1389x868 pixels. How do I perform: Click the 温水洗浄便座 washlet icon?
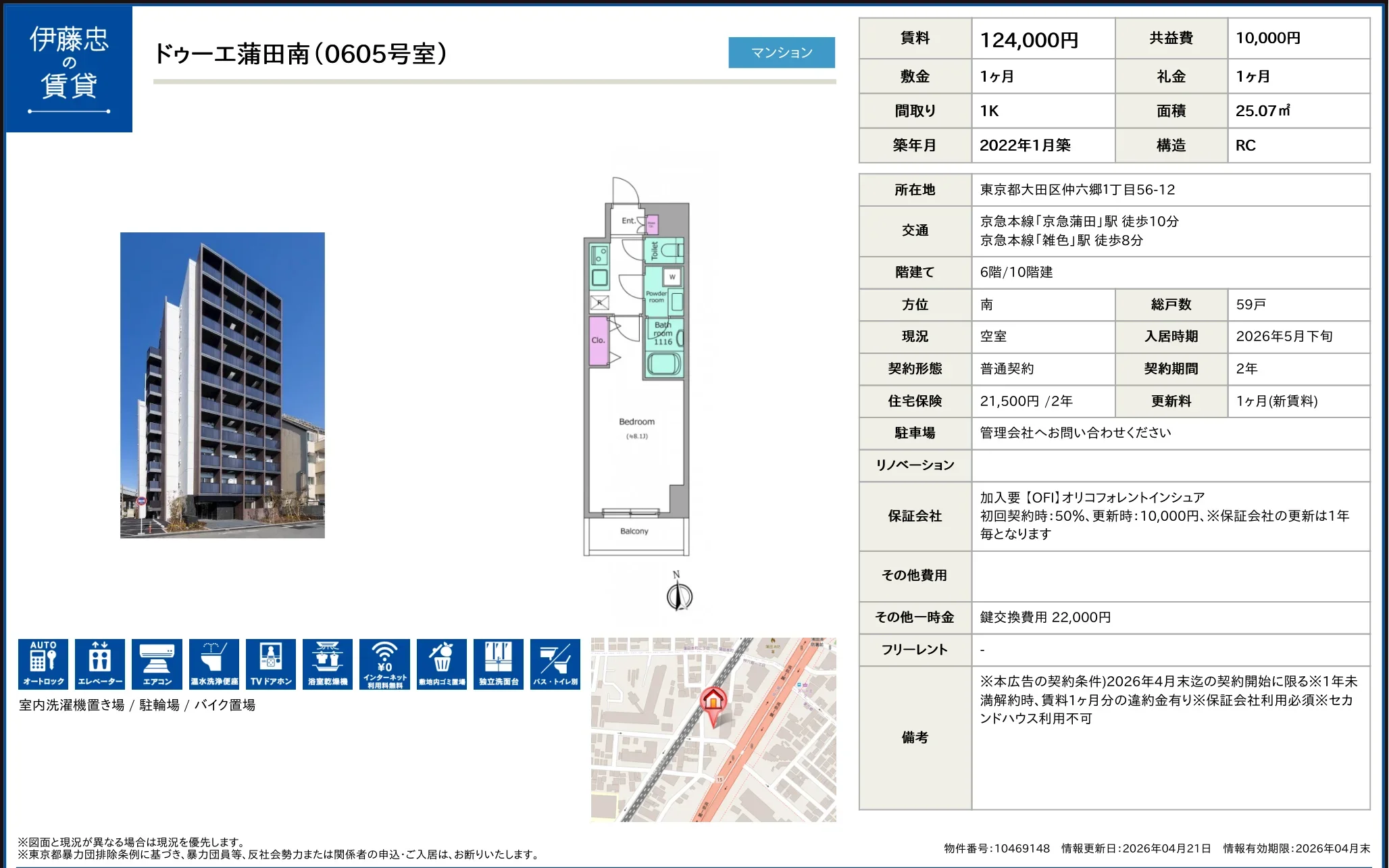[214, 663]
